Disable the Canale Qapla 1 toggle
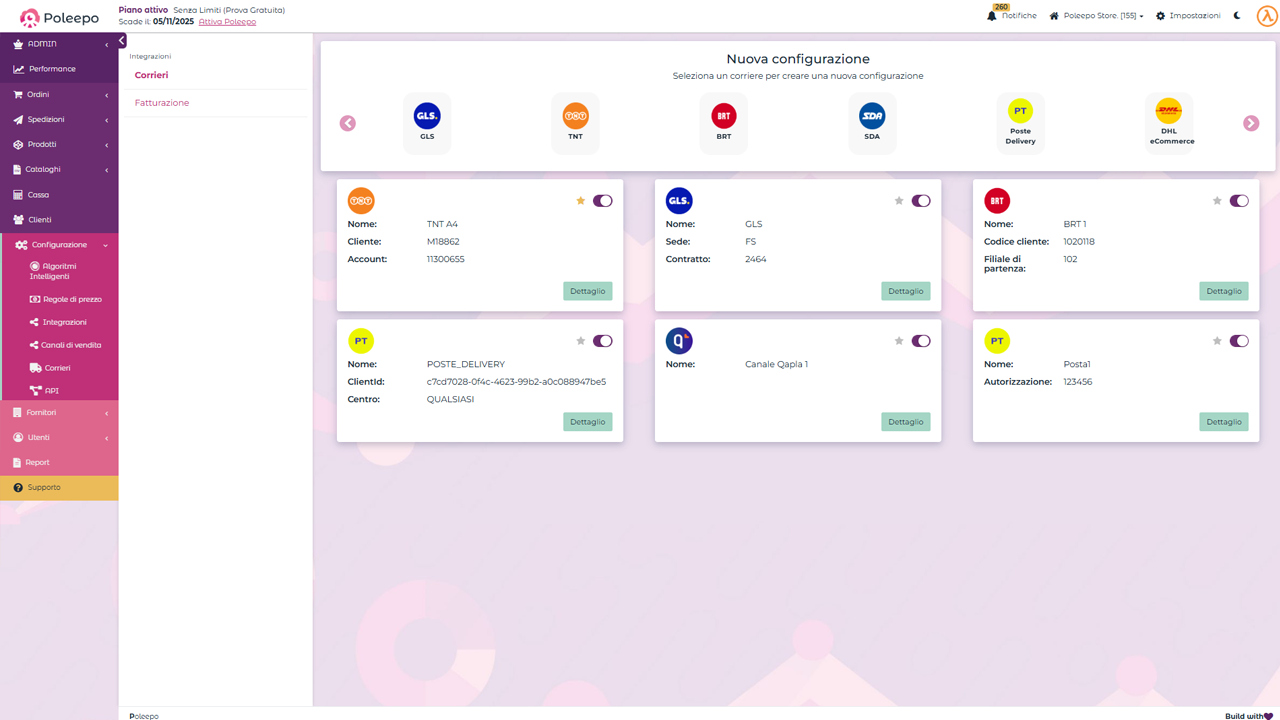Viewport: 1280px width, 720px height. pos(921,341)
